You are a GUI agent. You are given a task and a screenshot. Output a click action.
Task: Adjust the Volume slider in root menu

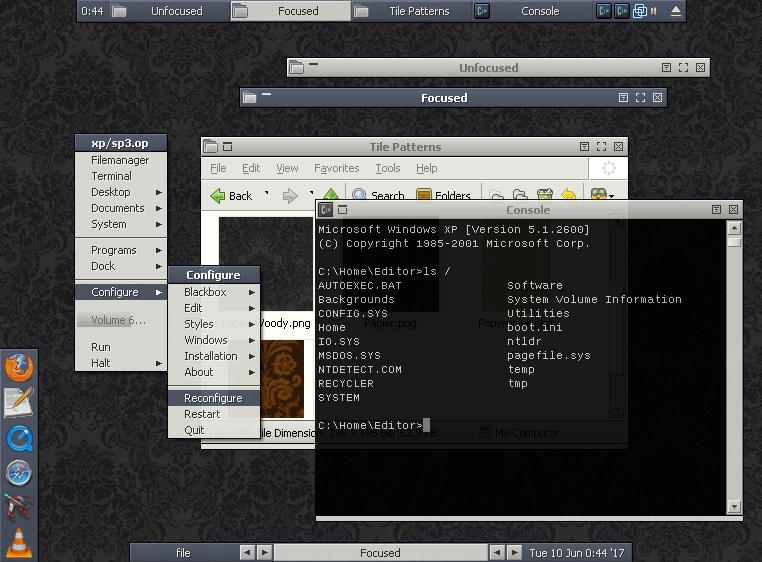(x=121, y=320)
